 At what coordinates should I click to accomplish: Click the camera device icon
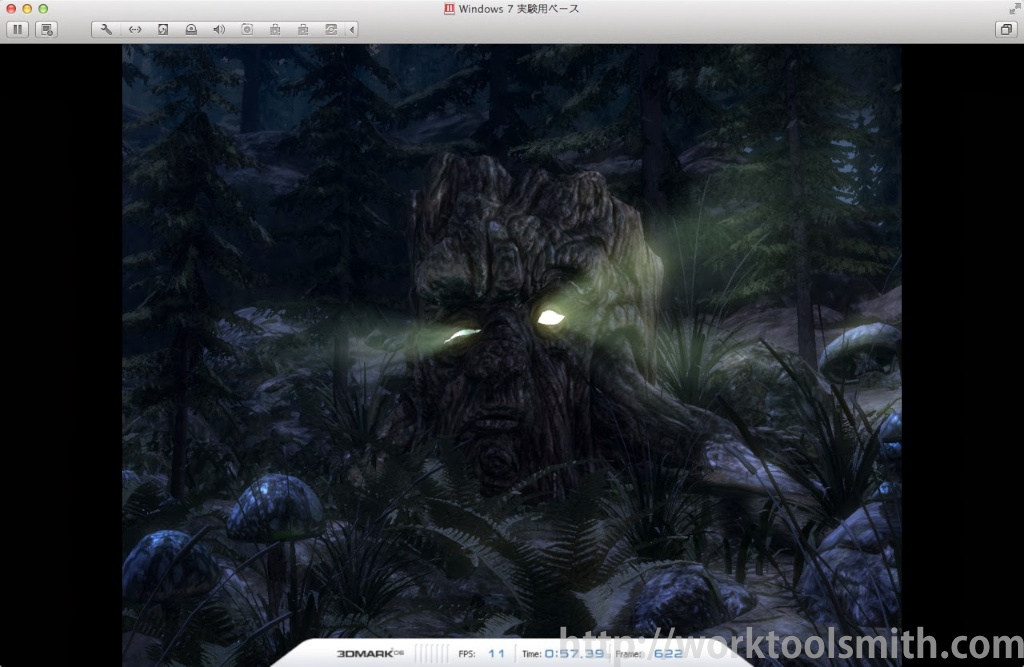click(248, 29)
